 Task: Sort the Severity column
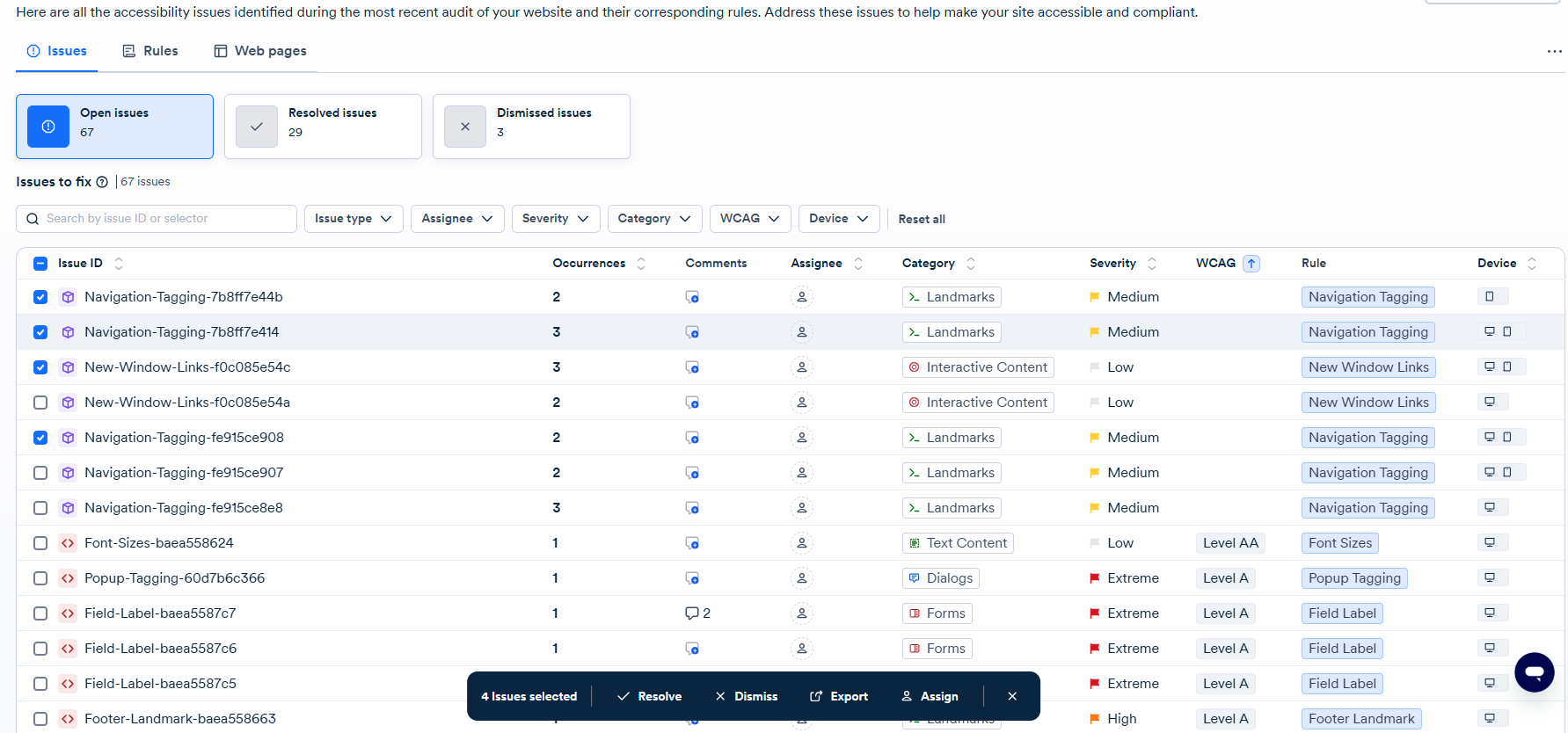point(1152,264)
